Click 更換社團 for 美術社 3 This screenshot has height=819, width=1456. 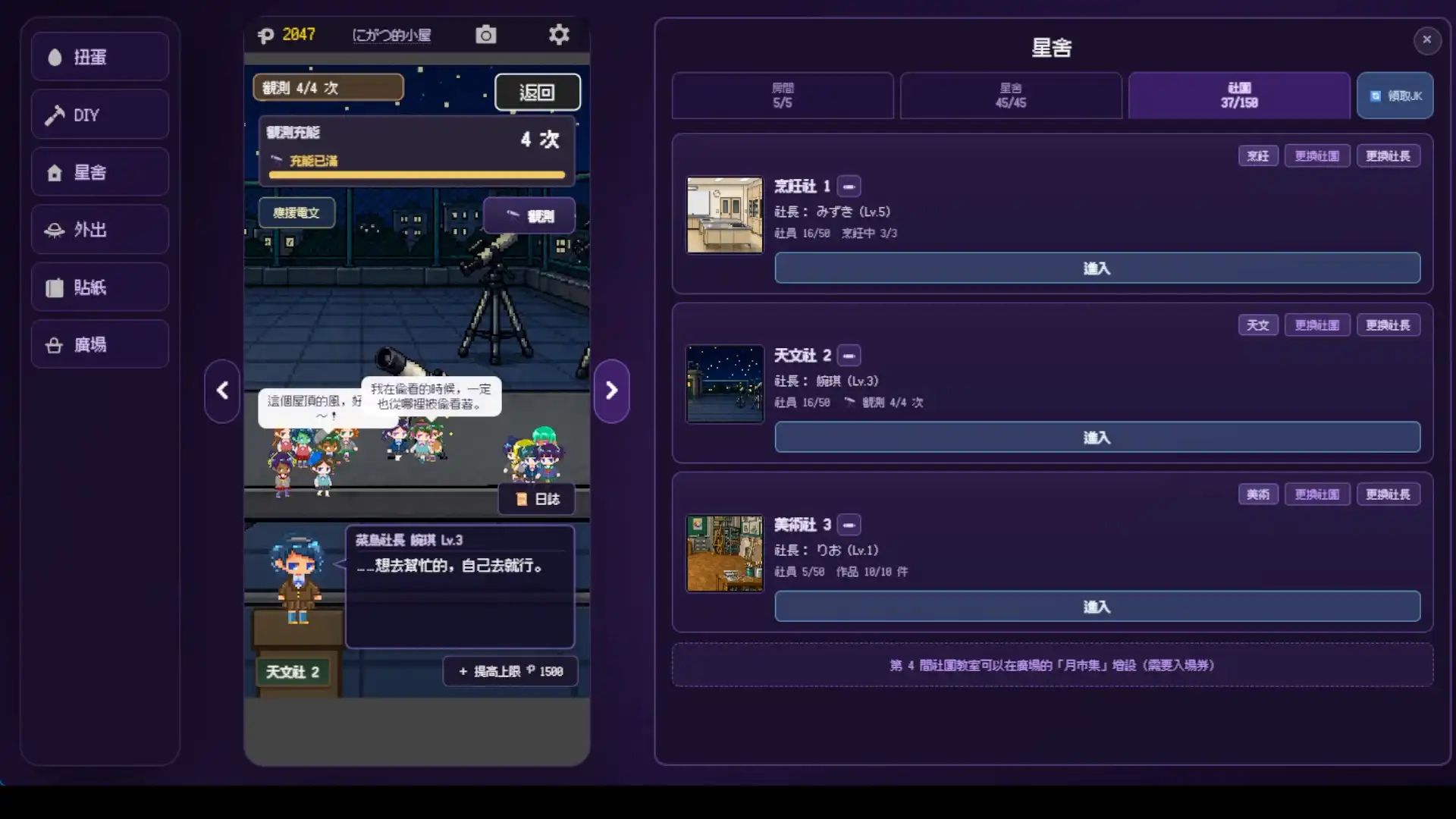1317,494
